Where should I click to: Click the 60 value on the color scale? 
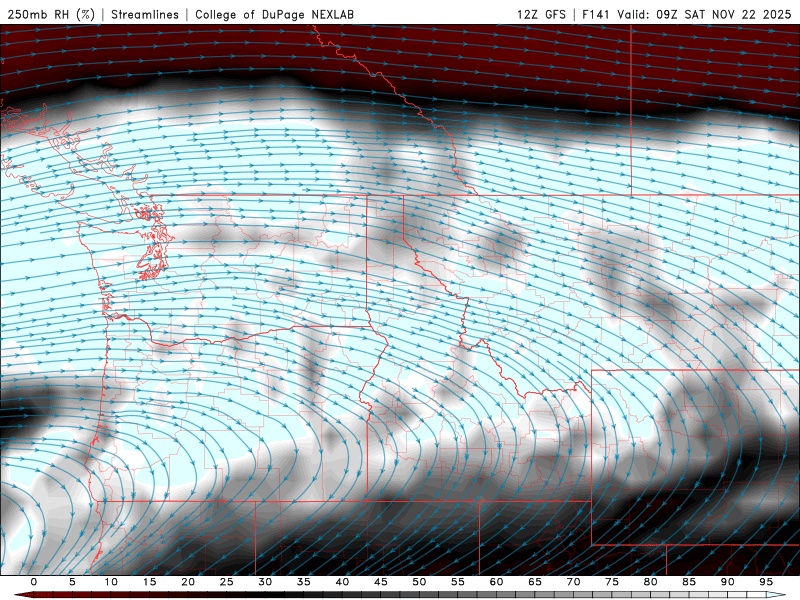tap(496, 582)
